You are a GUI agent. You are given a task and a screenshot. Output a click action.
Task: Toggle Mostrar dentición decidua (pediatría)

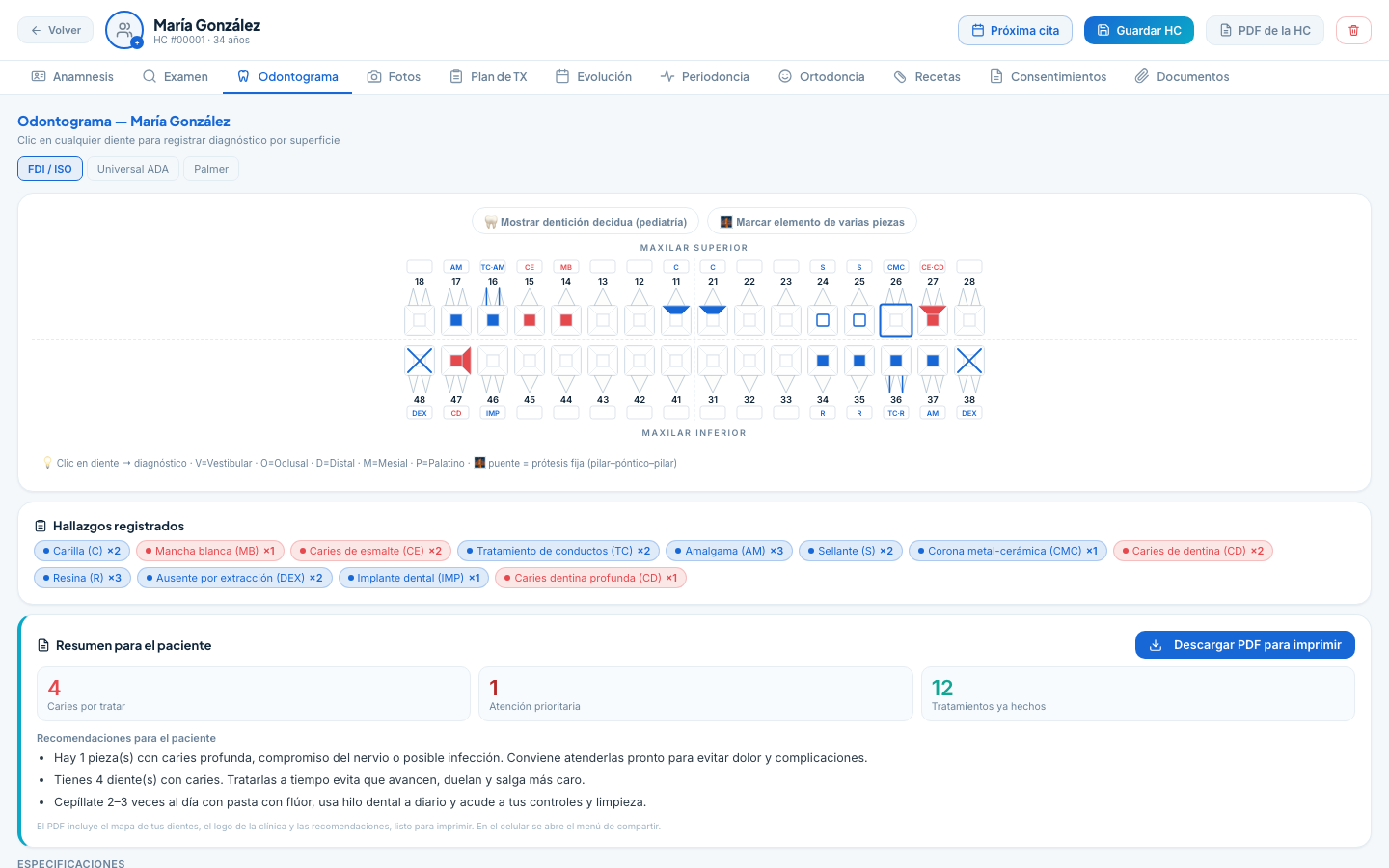coord(586,222)
